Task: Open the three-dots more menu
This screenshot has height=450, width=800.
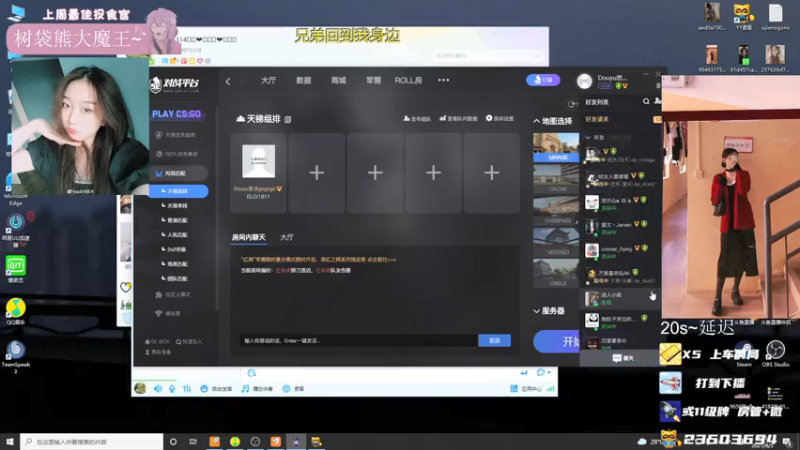Action: [443, 80]
